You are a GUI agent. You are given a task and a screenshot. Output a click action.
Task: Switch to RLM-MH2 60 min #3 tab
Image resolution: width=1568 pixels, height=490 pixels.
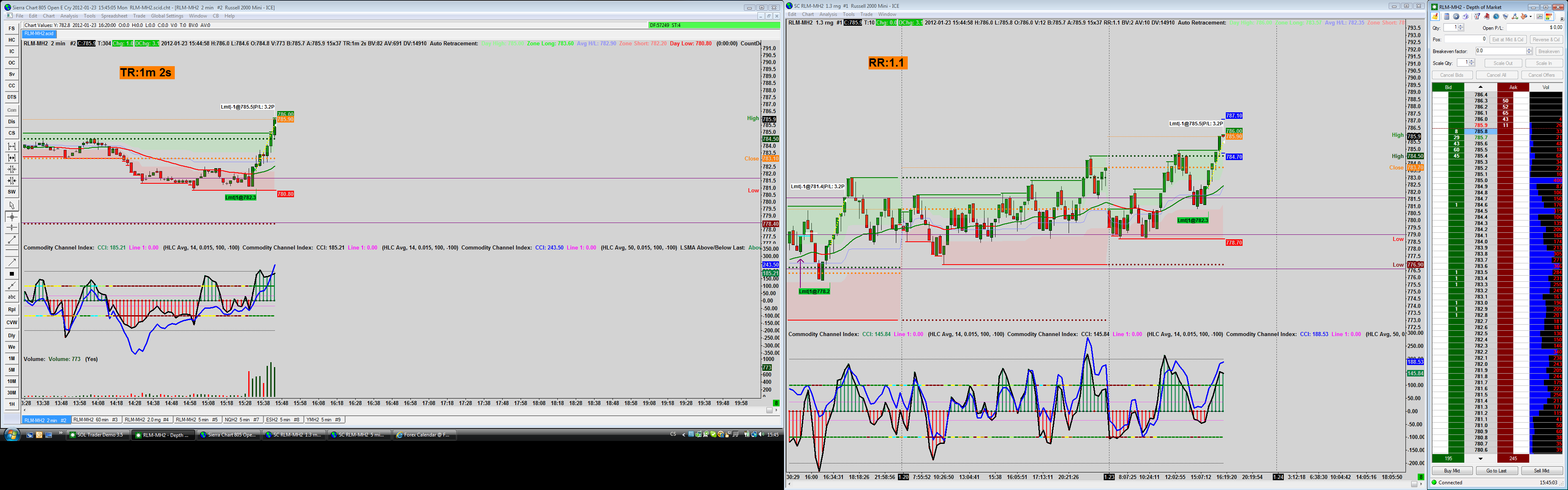tap(96, 419)
